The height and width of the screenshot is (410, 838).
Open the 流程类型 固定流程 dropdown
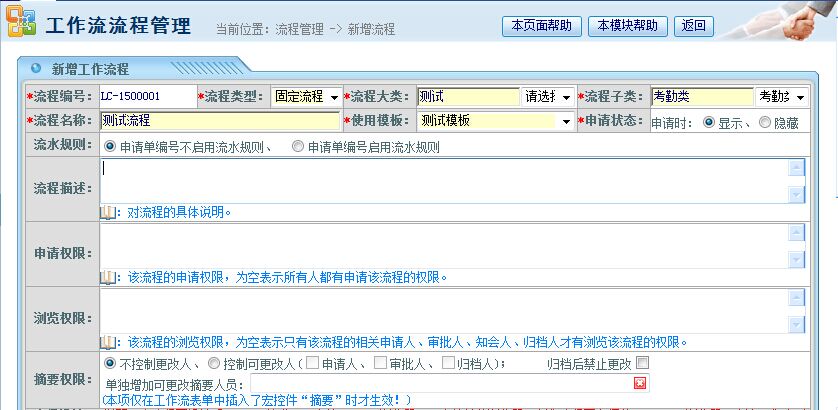[x=306, y=97]
